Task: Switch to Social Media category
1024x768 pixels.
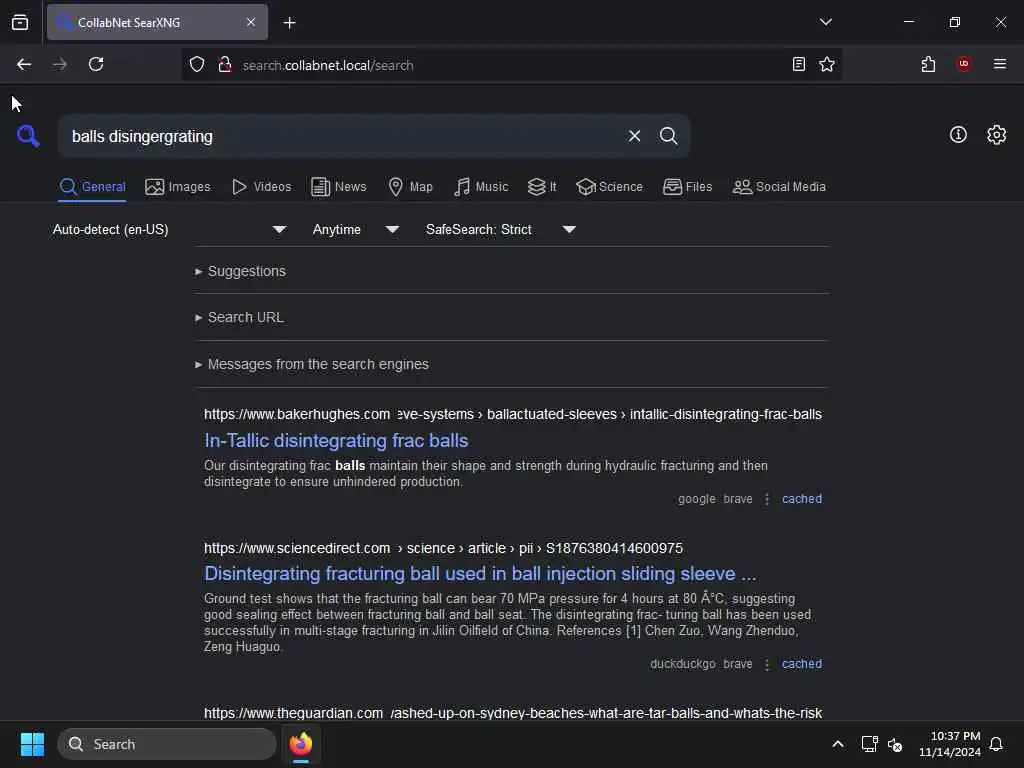Action: pyautogui.click(x=779, y=187)
